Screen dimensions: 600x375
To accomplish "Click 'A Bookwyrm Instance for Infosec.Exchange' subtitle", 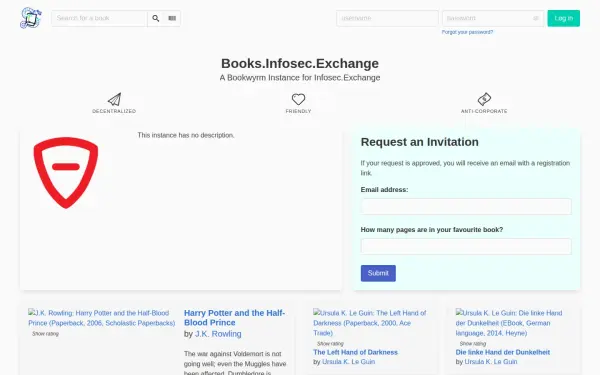I will coord(300,78).
